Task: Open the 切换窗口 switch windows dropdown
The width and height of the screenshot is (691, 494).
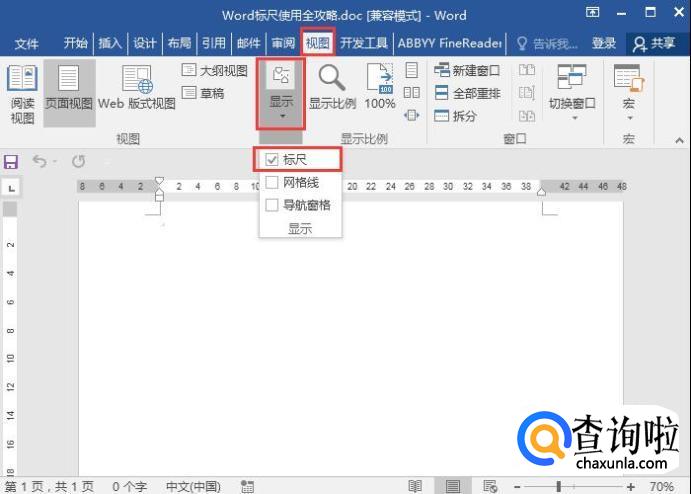Action: click(x=572, y=91)
